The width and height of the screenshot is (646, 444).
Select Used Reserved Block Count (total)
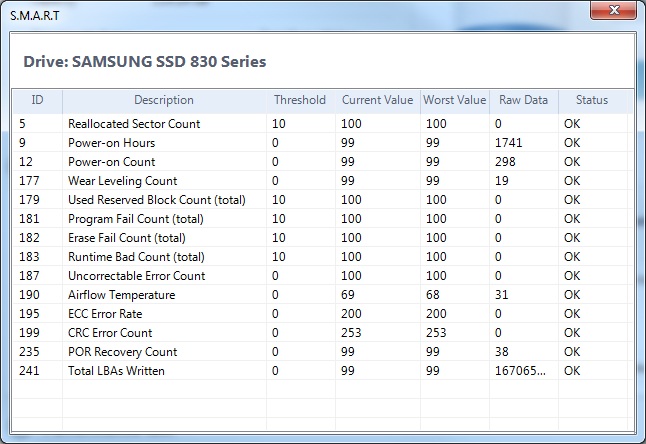(323, 200)
